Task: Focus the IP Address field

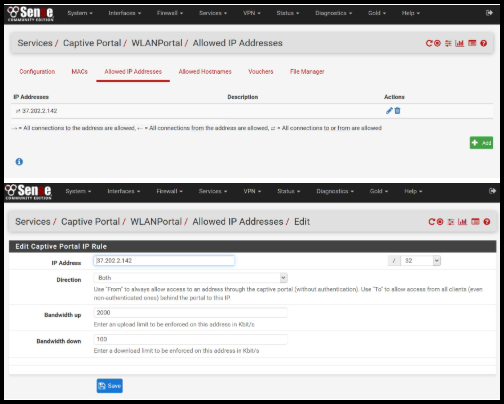Action: (164, 261)
